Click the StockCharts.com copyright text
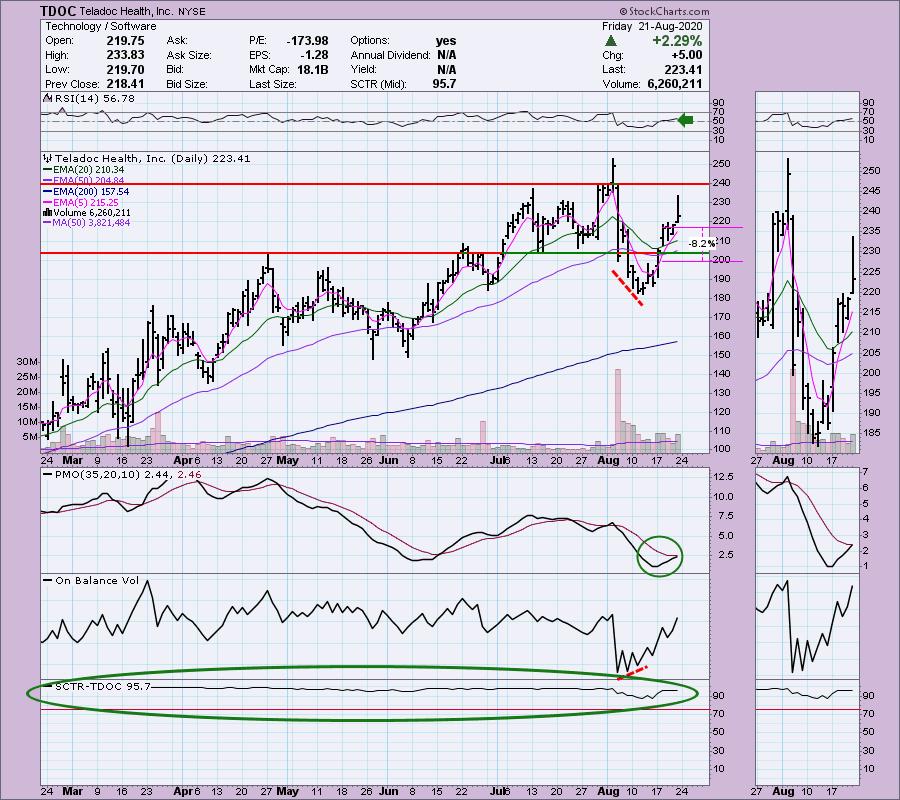The width and height of the screenshot is (900, 800). coord(664,11)
